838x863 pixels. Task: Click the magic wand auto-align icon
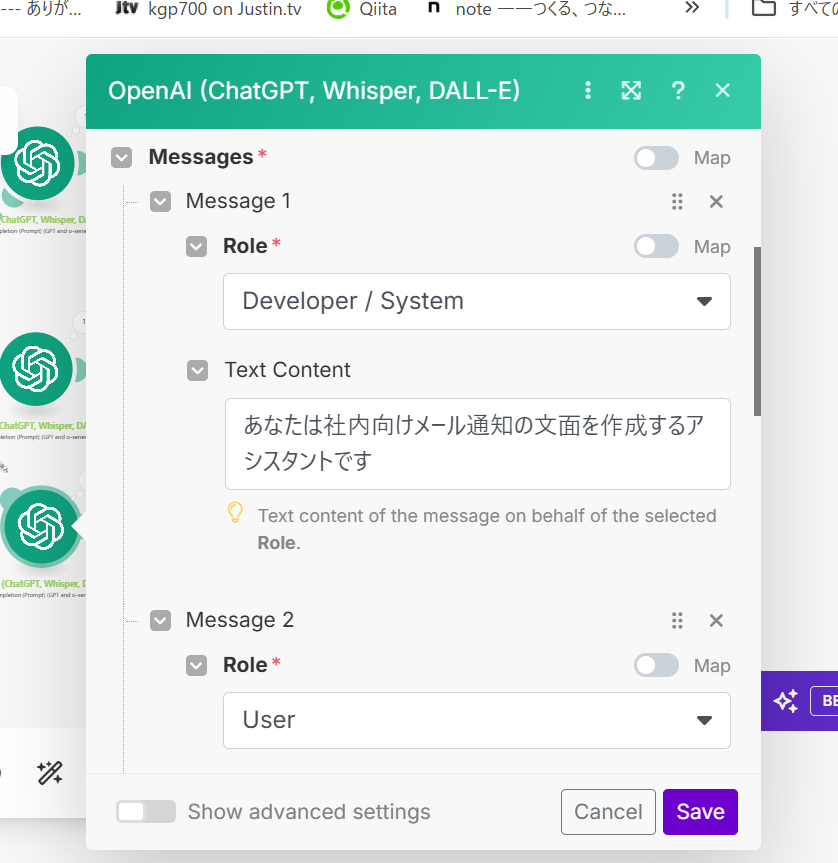coord(50,773)
